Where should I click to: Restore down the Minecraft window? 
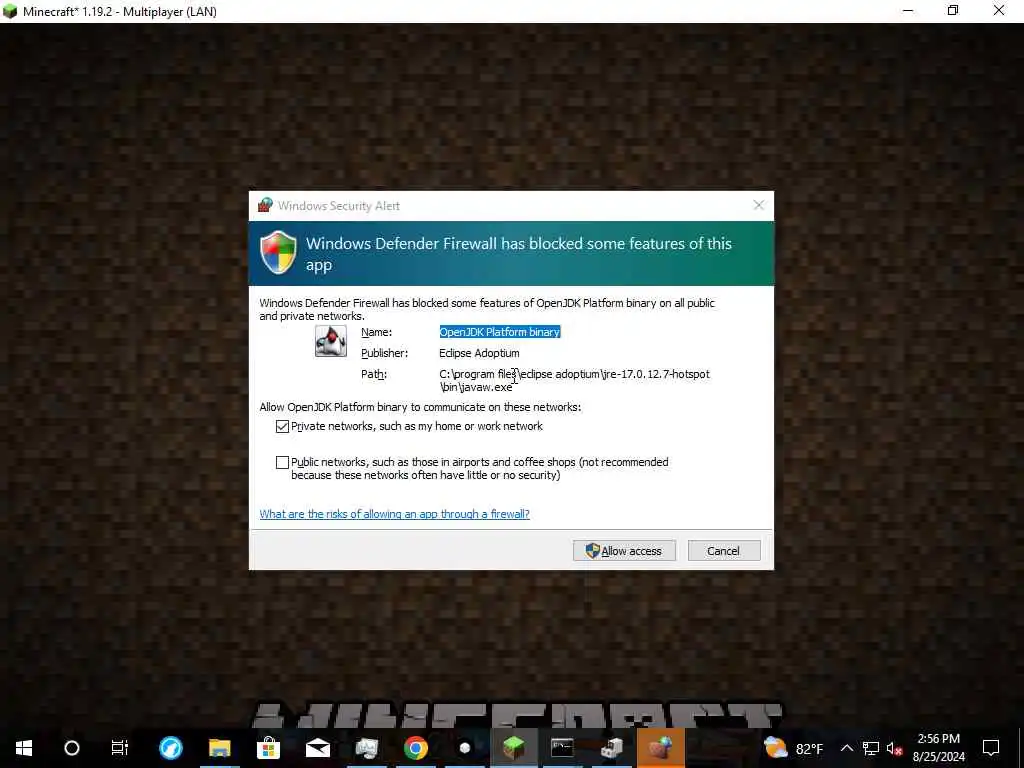[x=953, y=11]
